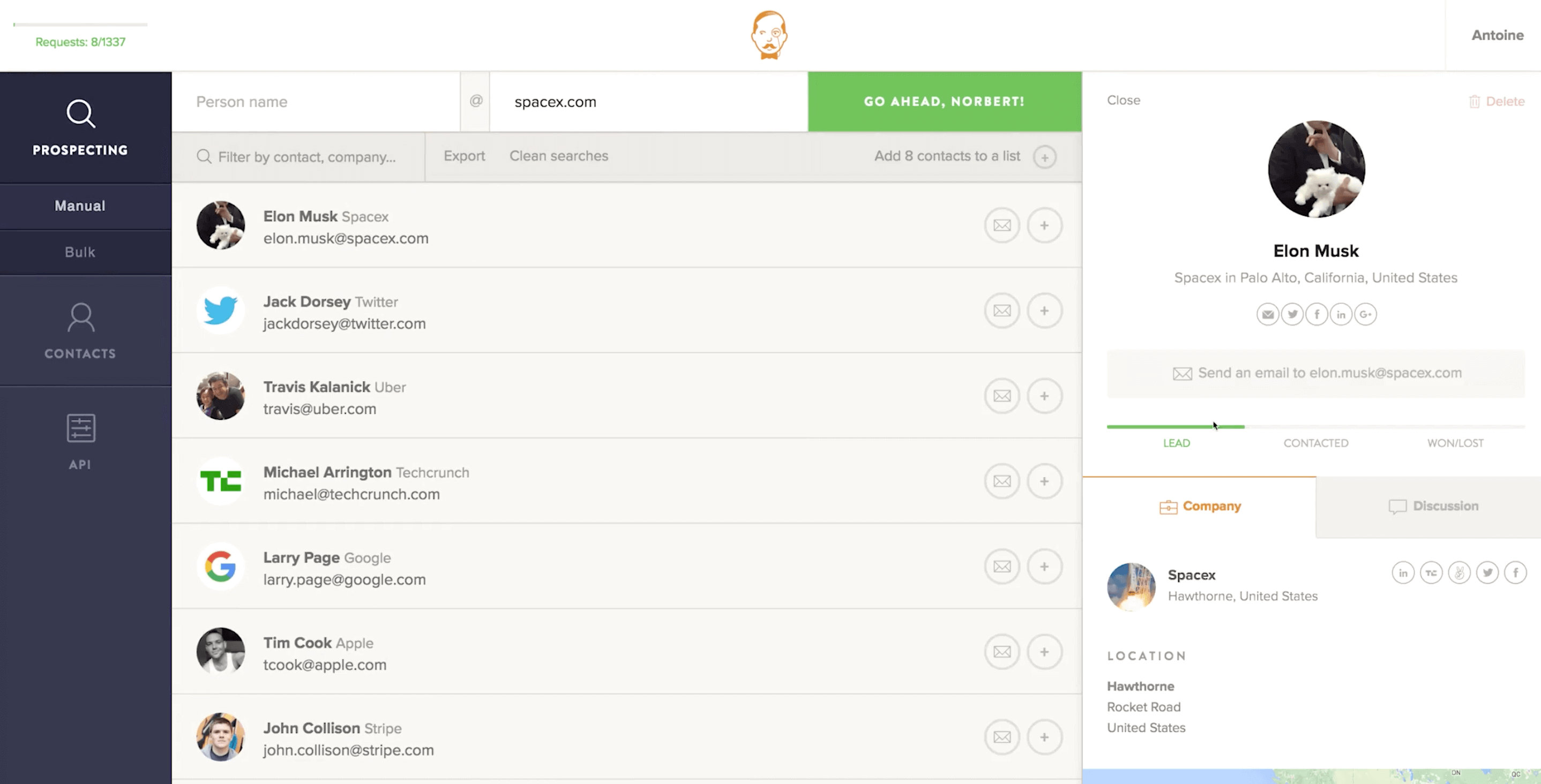Open Elon Musk's Google+ profile icon
The width and height of the screenshot is (1541, 784).
(1366, 314)
